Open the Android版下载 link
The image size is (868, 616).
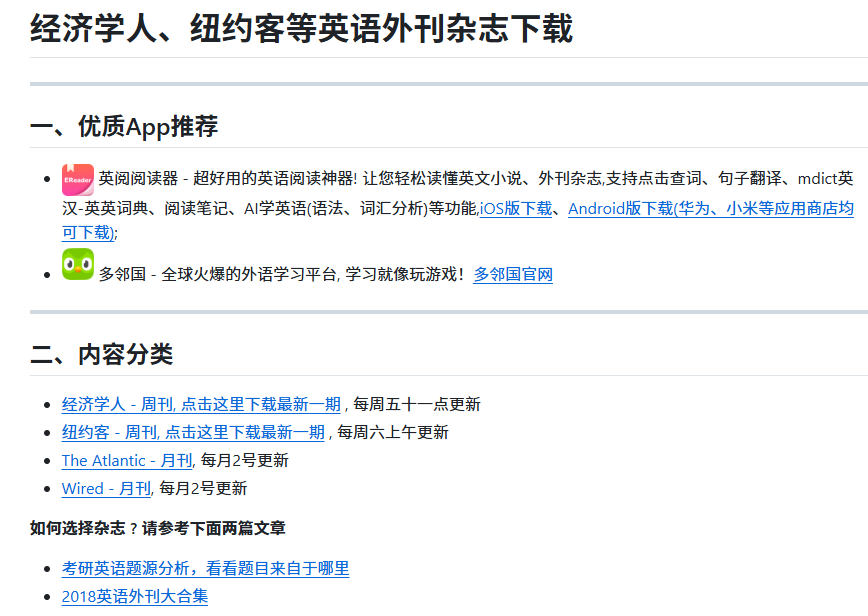711,209
